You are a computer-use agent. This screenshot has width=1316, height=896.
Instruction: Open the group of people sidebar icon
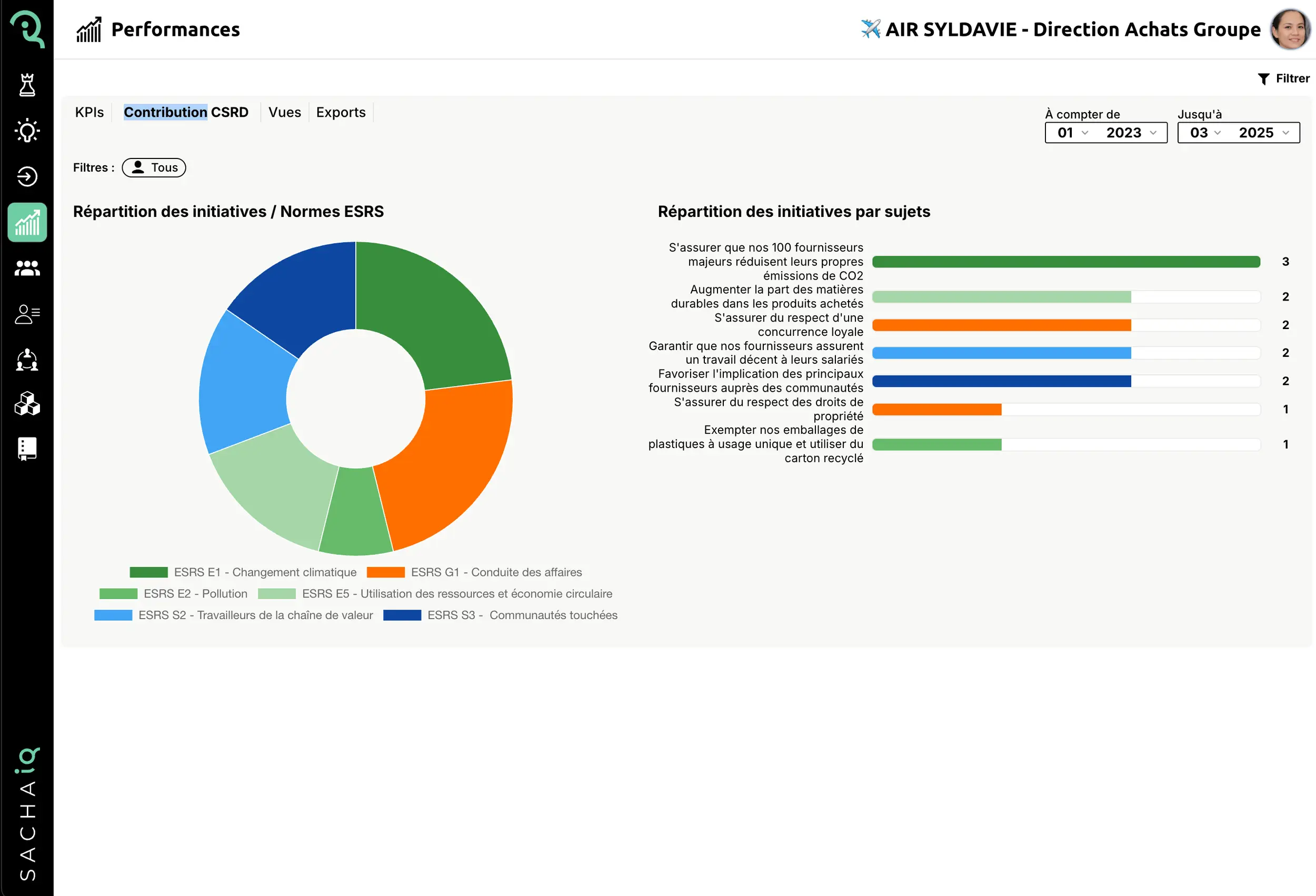pos(27,268)
